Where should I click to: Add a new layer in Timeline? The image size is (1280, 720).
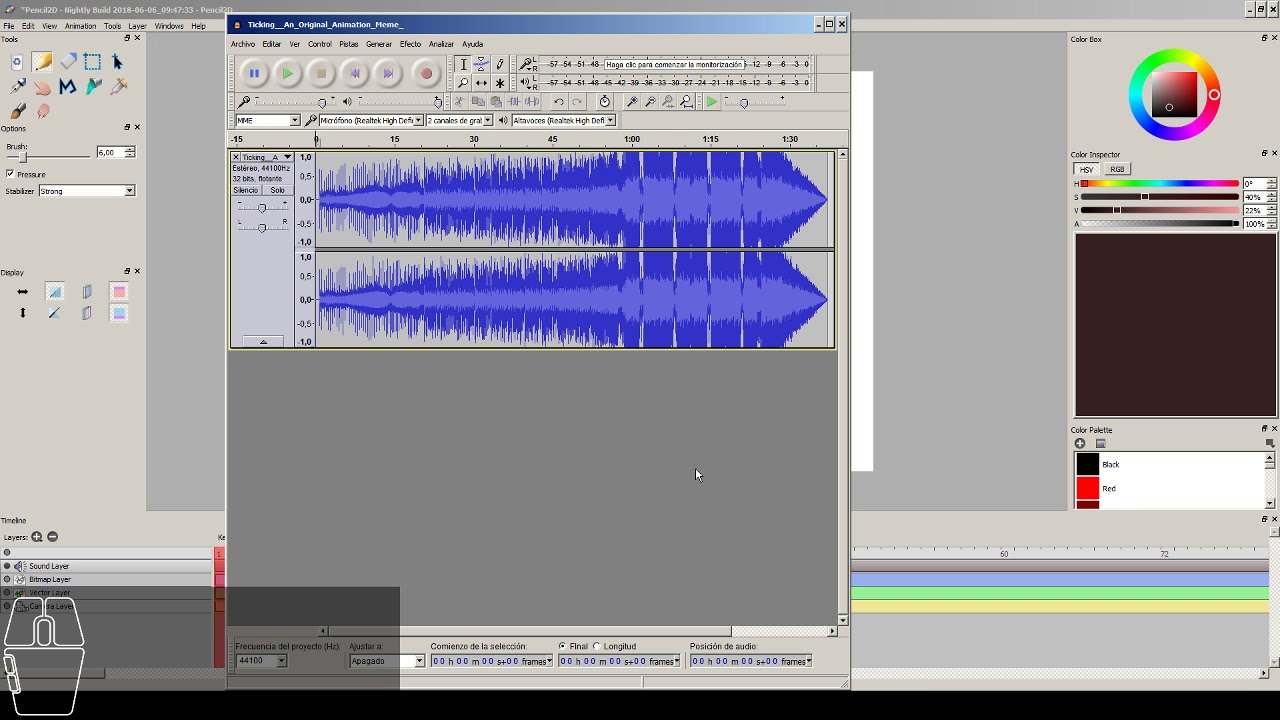pyautogui.click(x=37, y=537)
